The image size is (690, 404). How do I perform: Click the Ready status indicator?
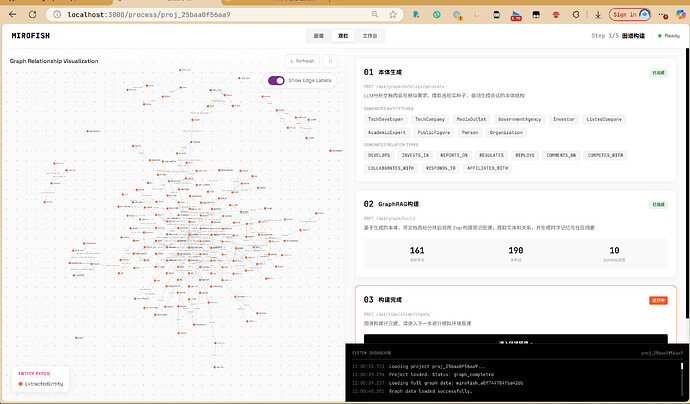click(x=669, y=36)
